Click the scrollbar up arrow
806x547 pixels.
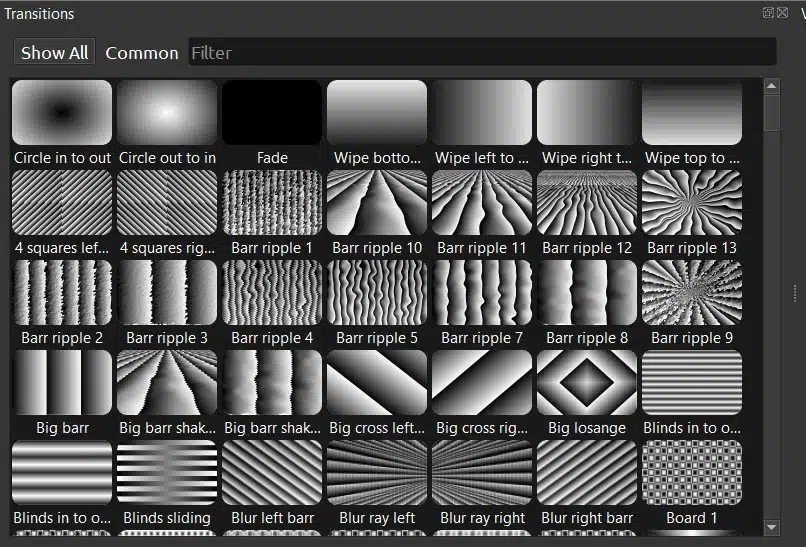[x=771, y=87]
